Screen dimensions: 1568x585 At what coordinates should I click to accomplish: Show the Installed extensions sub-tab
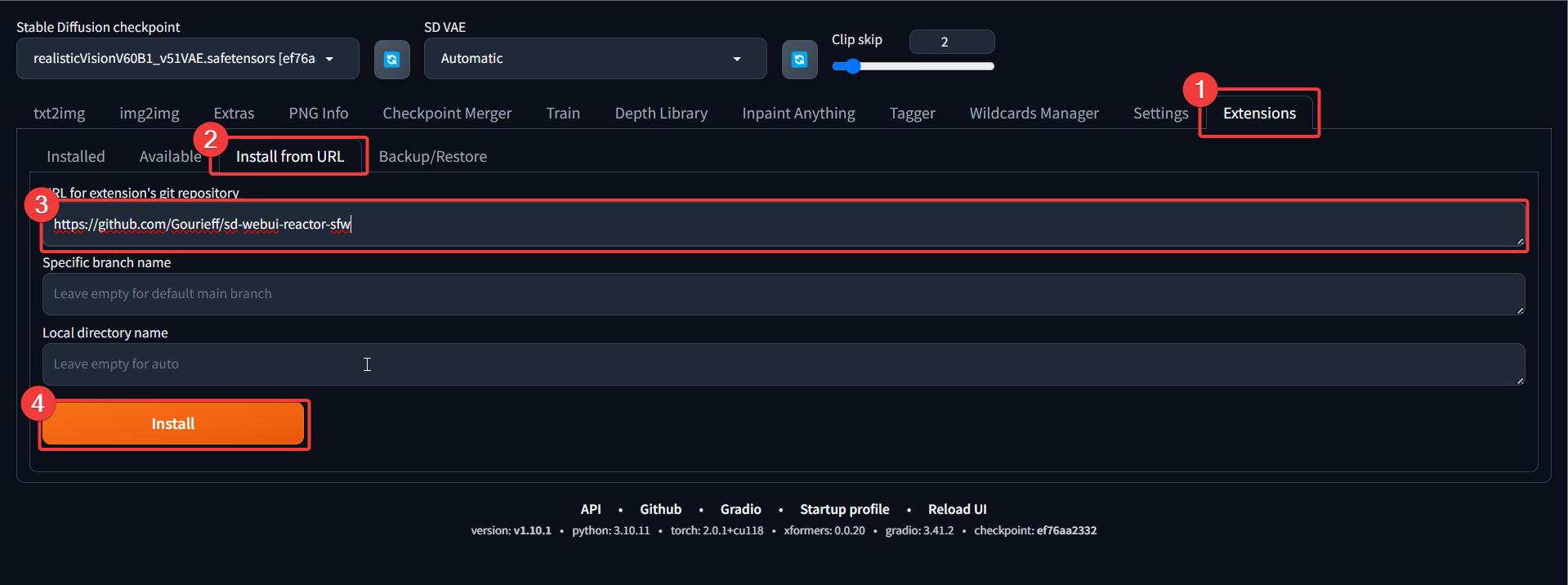(75, 157)
